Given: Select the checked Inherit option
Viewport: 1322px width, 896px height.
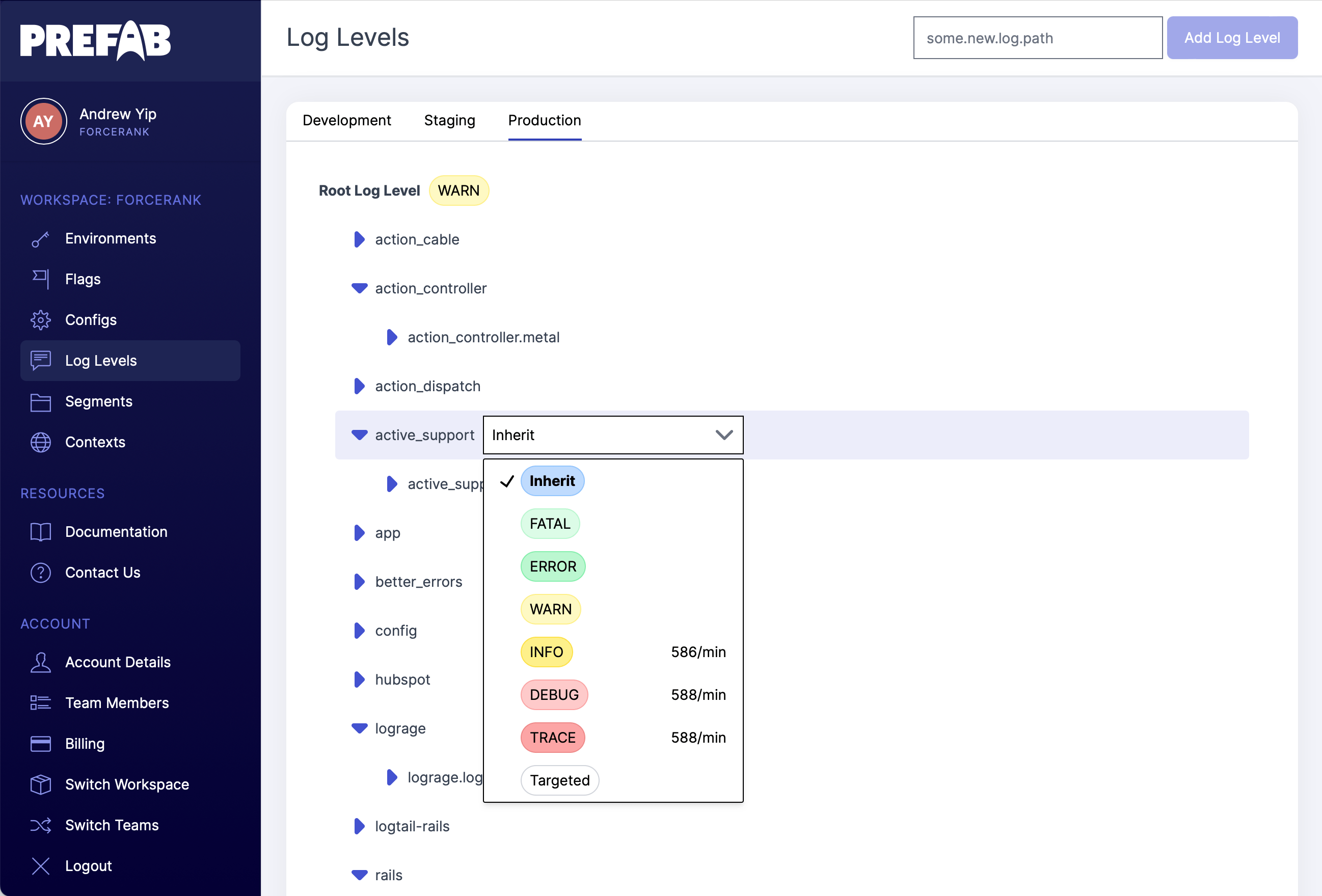Looking at the screenshot, I should tap(551, 481).
